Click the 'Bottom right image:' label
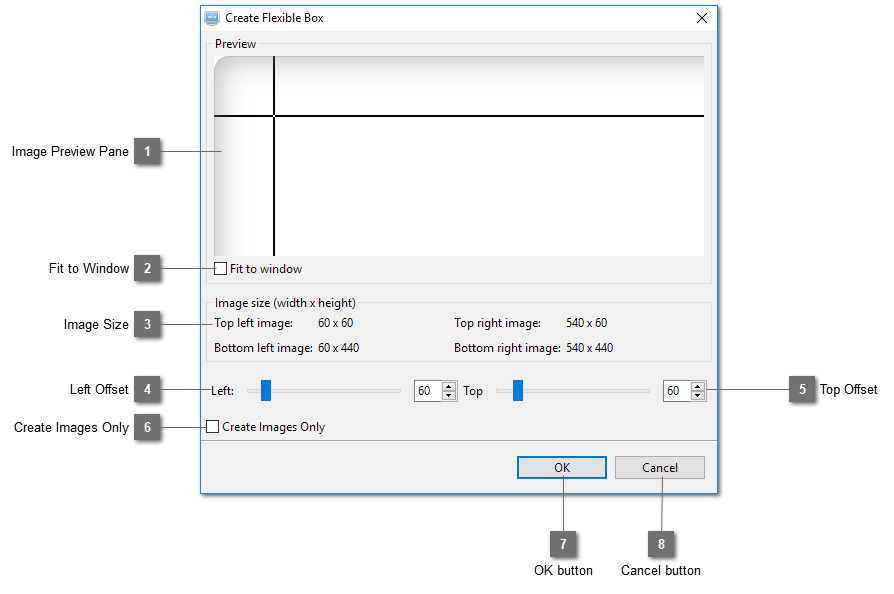The height and width of the screenshot is (594, 894). point(507,348)
